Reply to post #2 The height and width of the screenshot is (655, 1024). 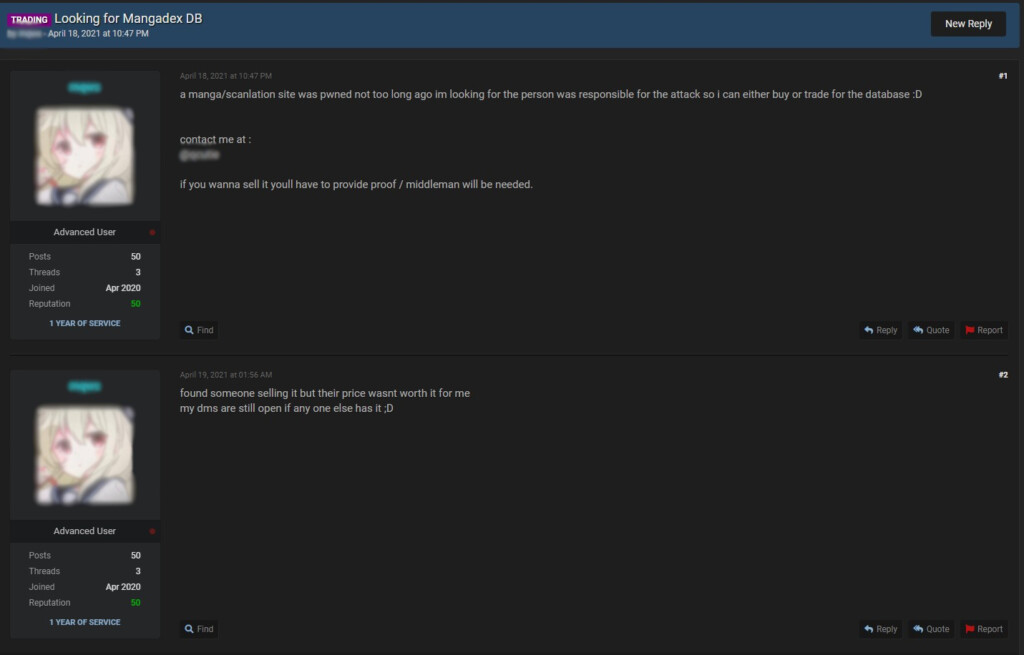(x=880, y=629)
